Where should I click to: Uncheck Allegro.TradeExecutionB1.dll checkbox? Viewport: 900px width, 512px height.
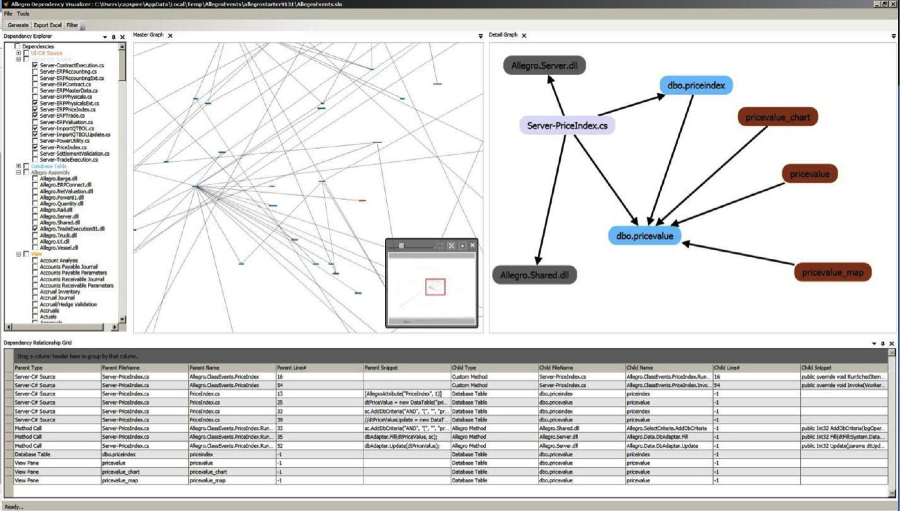pos(35,229)
